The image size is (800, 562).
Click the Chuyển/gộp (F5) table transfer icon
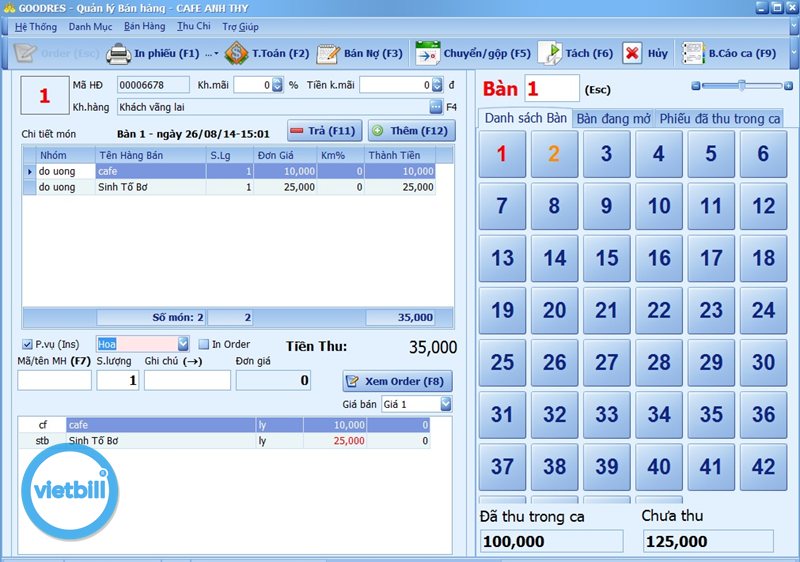point(428,53)
